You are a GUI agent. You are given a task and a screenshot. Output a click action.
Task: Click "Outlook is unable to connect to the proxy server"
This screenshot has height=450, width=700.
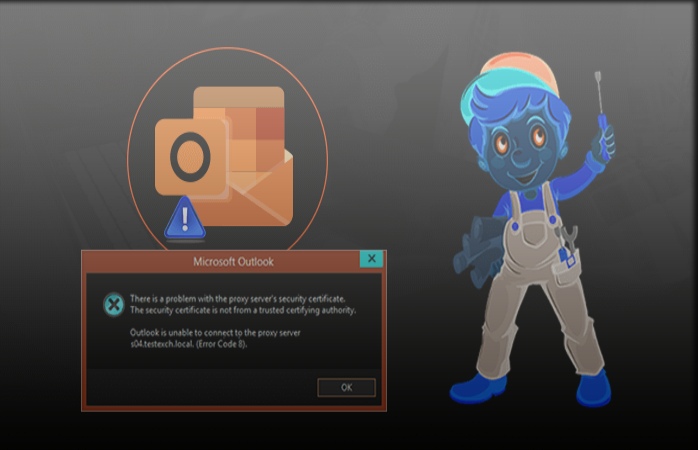(215, 333)
